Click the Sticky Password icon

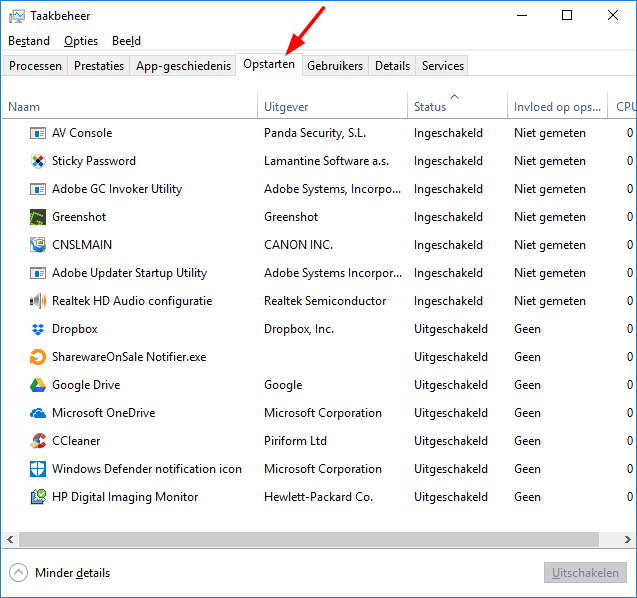click(x=38, y=161)
